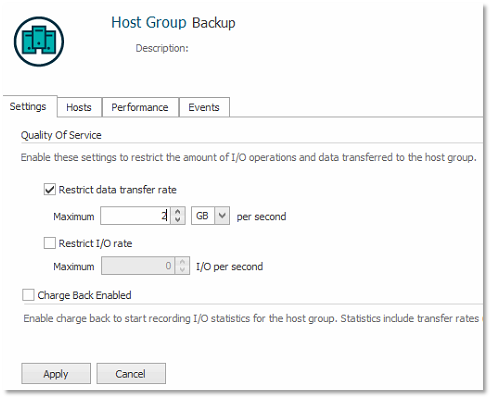This screenshot has width=492, height=399.
Task: Click the I/O rate decrement arrow
Action: tap(182, 270)
